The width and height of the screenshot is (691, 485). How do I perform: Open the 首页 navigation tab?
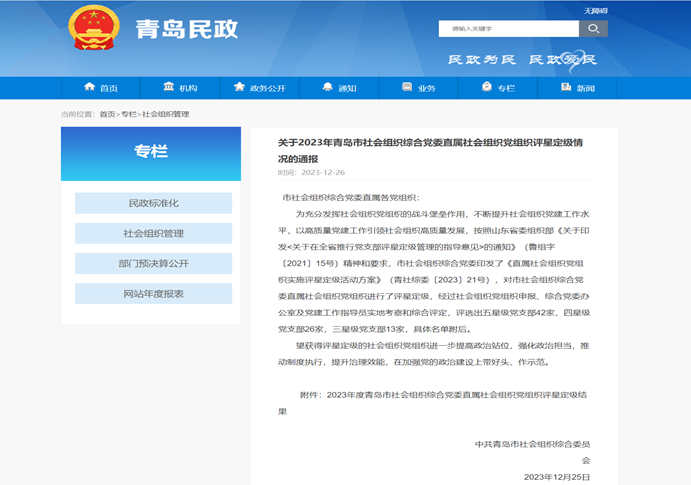click(x=100, y=88)
